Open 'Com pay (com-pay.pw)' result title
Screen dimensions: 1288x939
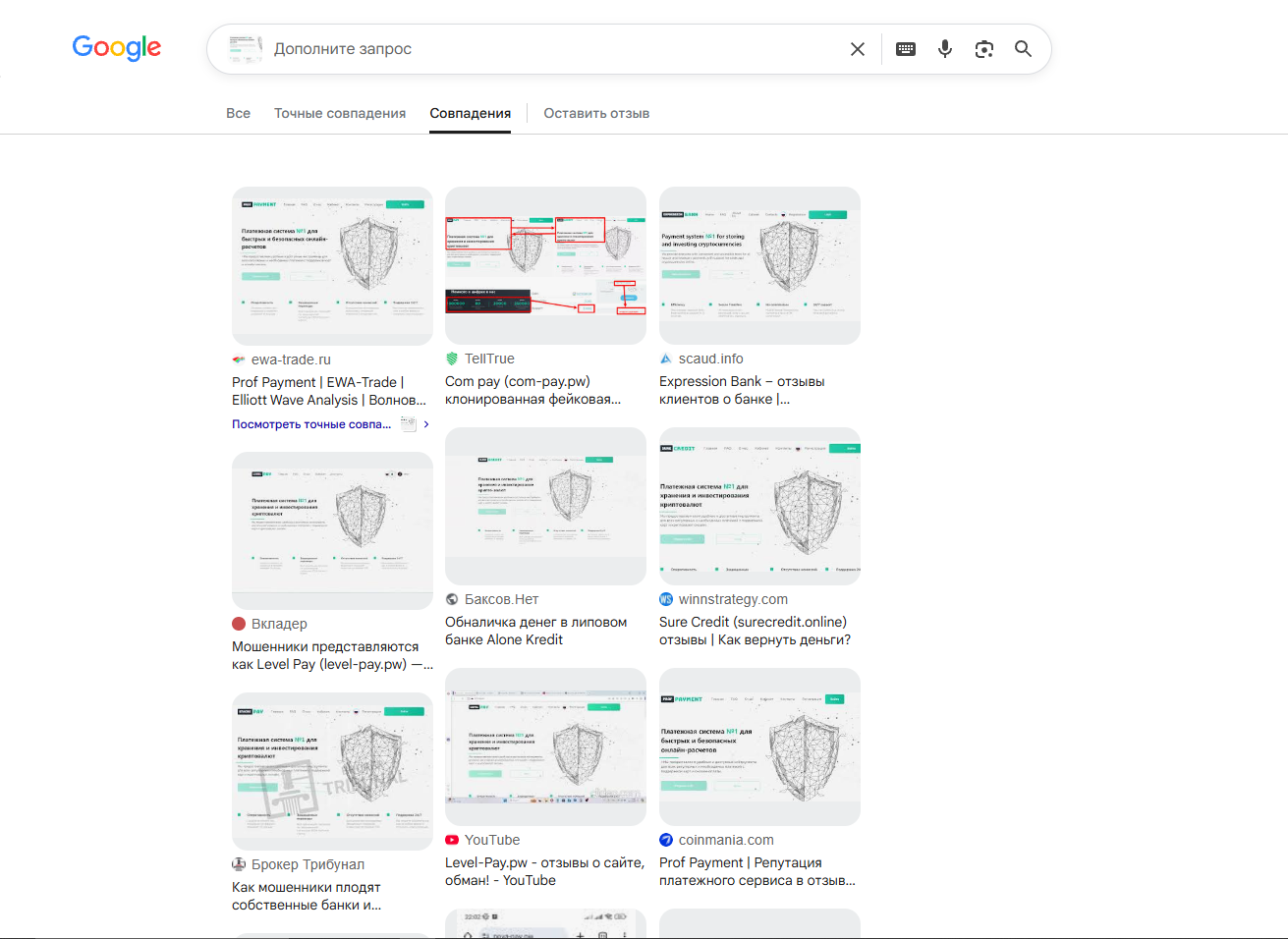point(532,390)
